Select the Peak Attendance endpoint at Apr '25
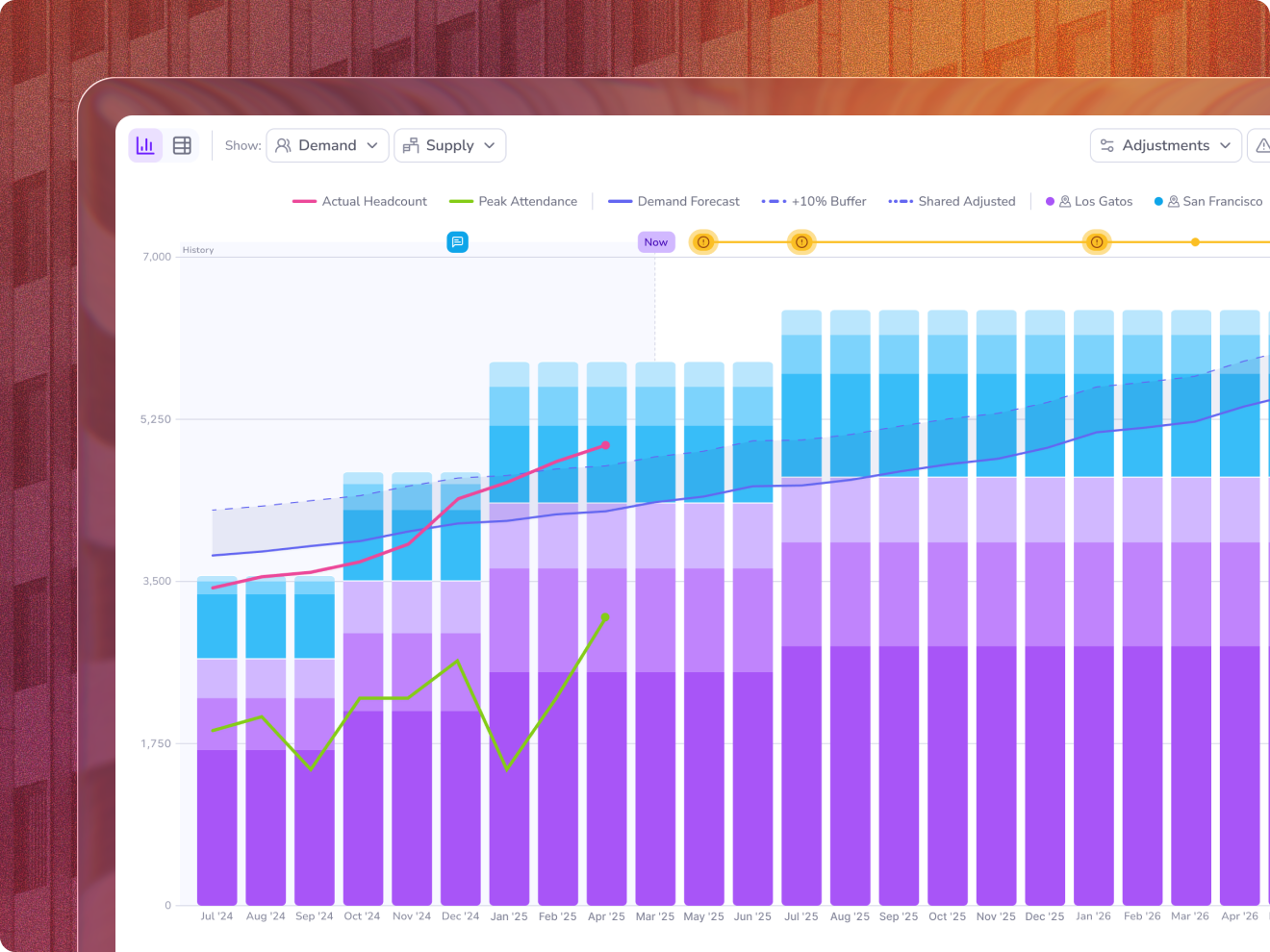 tap(605, 616)
